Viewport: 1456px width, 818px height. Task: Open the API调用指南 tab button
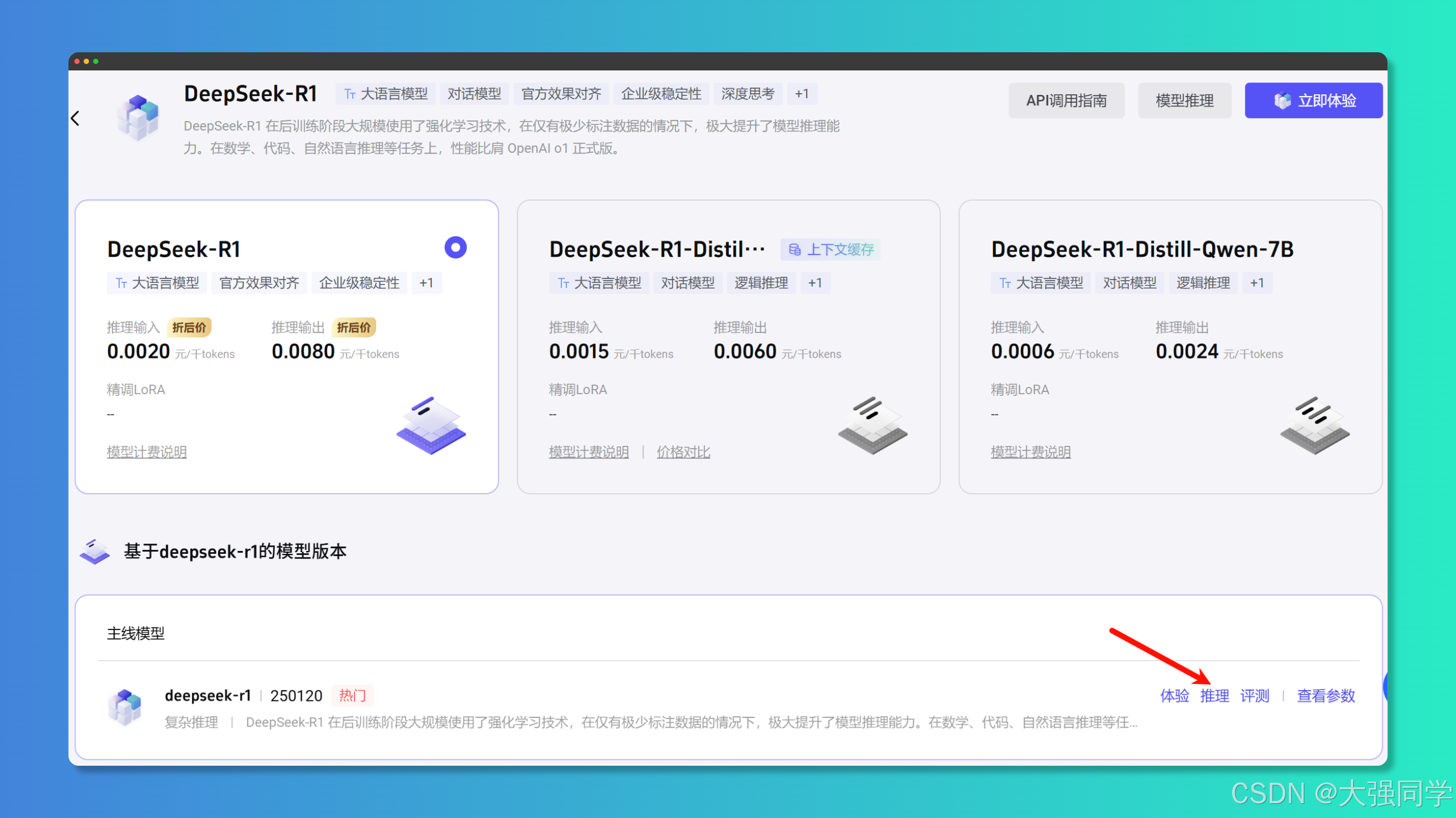tap(1066, 101)
